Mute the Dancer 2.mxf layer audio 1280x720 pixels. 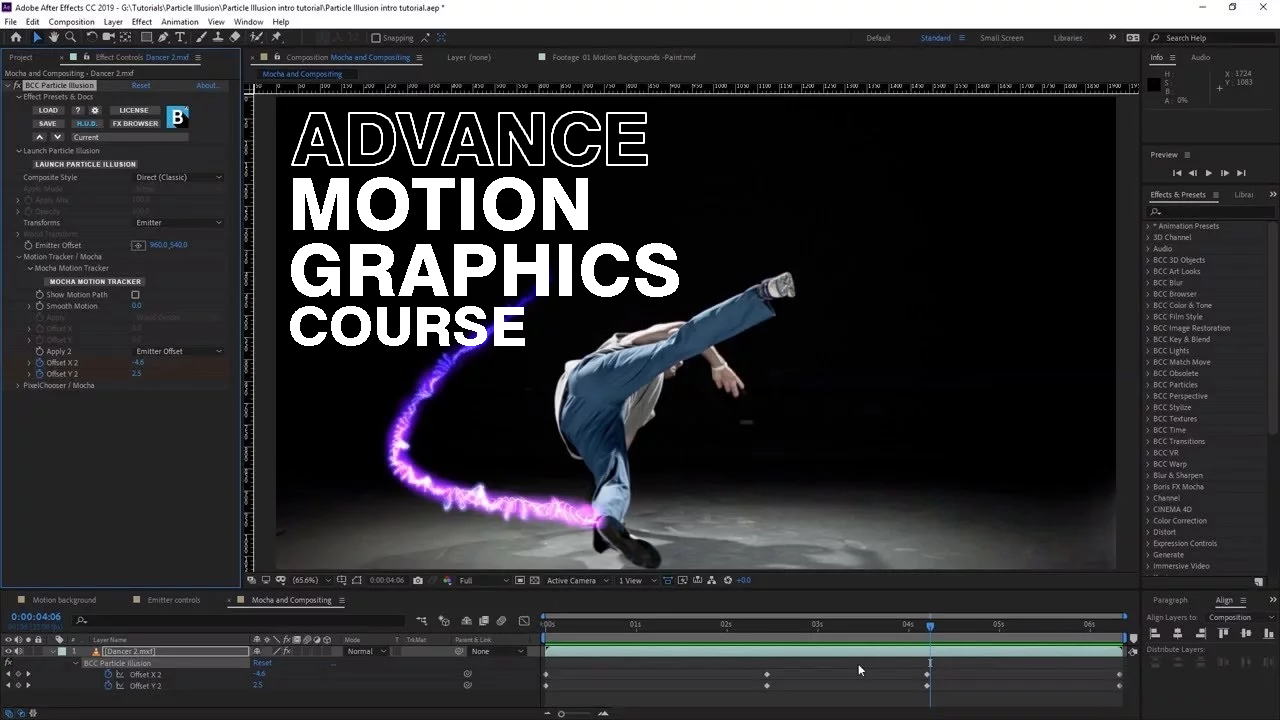[19, 651]
